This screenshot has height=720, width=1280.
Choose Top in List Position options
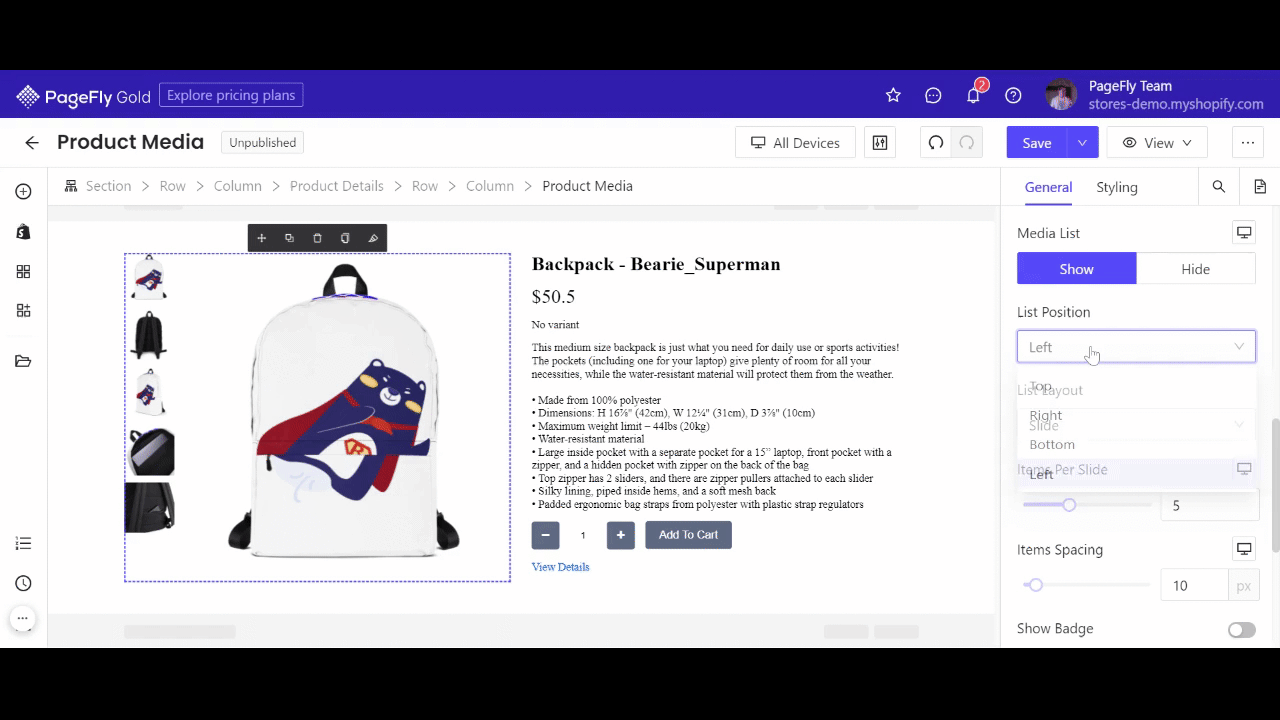click(1136, 386)
